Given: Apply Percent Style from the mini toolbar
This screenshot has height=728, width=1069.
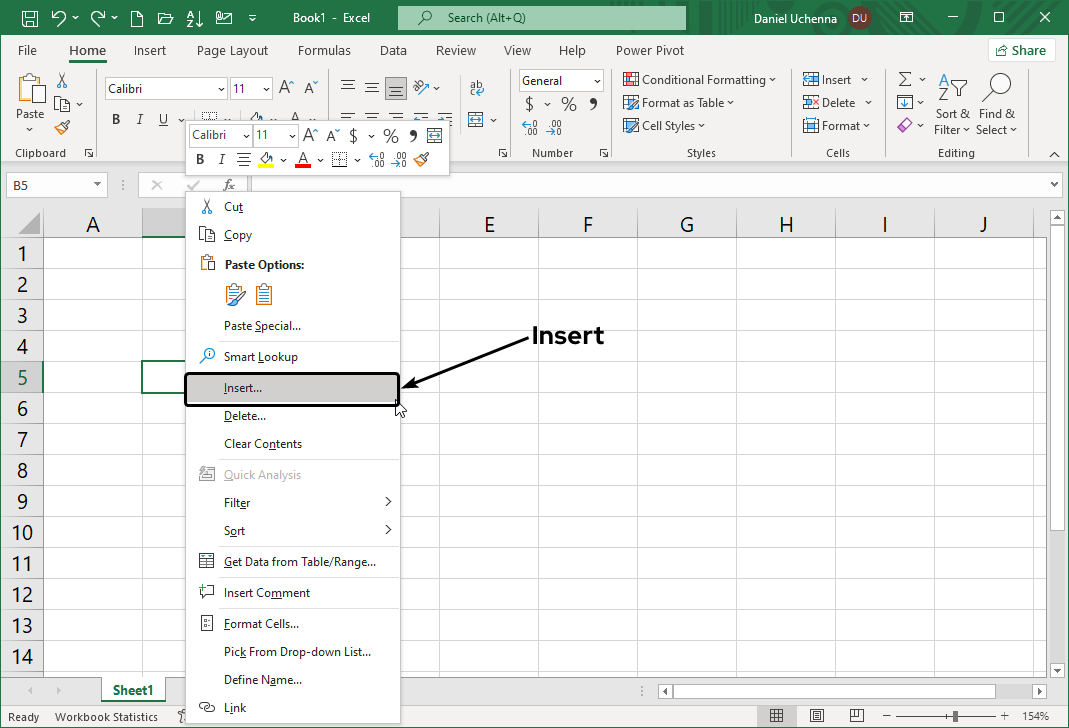Looking at the screenshot, I should [x=391, y=135].
